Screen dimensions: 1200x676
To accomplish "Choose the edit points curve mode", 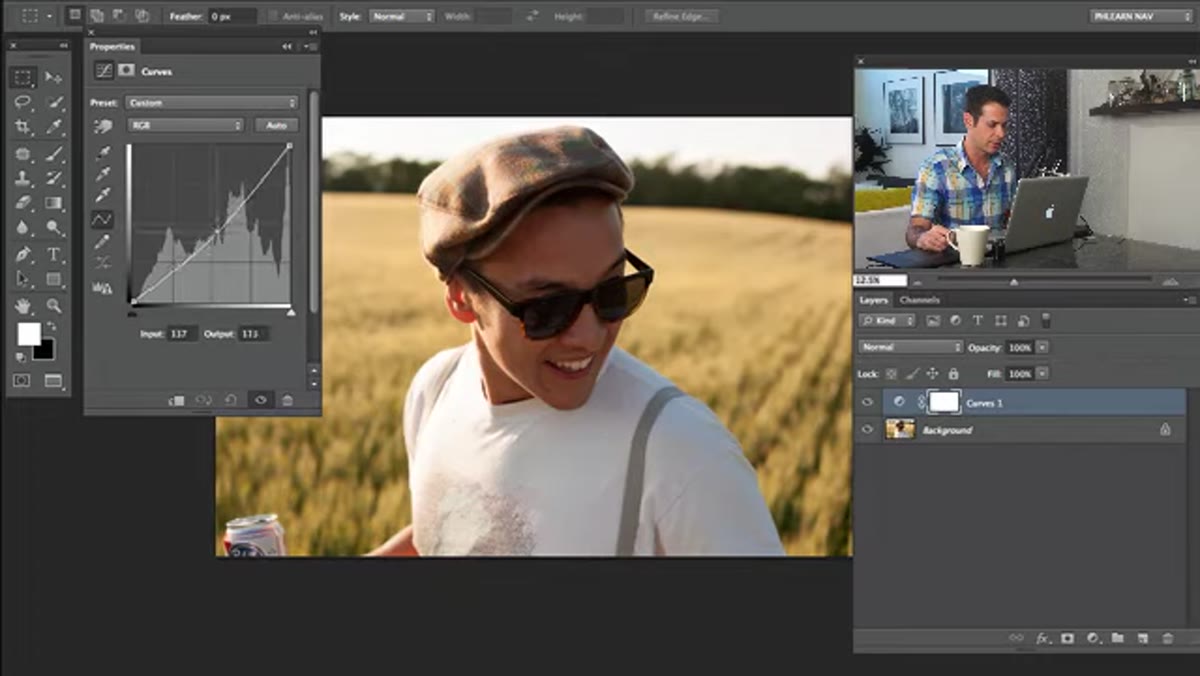I will 102,219.
